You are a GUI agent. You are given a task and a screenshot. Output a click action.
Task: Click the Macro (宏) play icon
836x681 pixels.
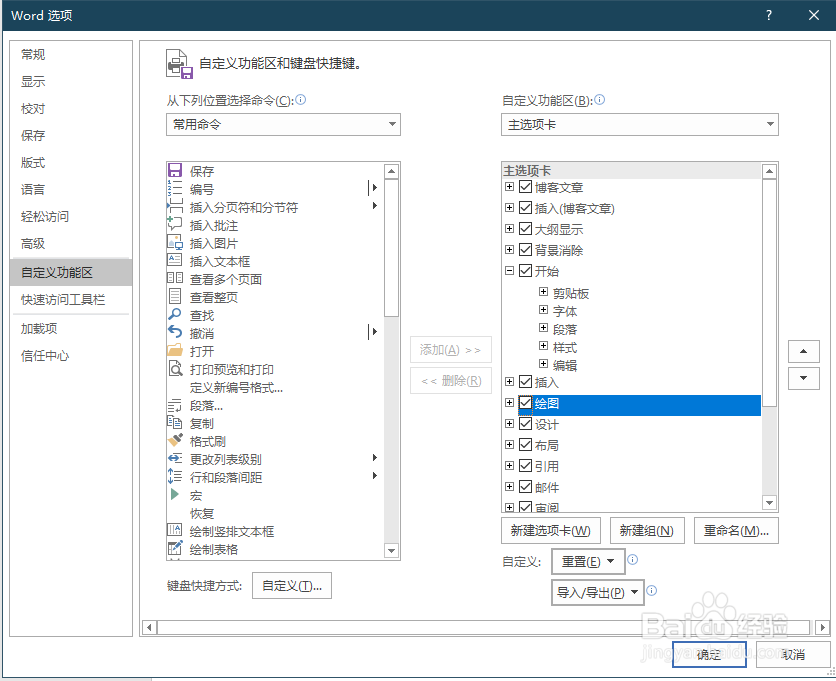click(x=175, y=495)
